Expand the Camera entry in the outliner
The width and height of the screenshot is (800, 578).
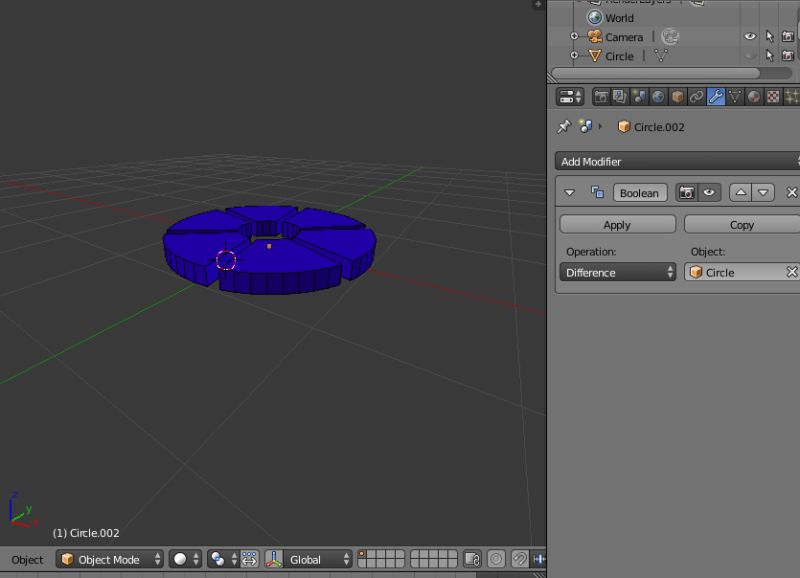573,36
